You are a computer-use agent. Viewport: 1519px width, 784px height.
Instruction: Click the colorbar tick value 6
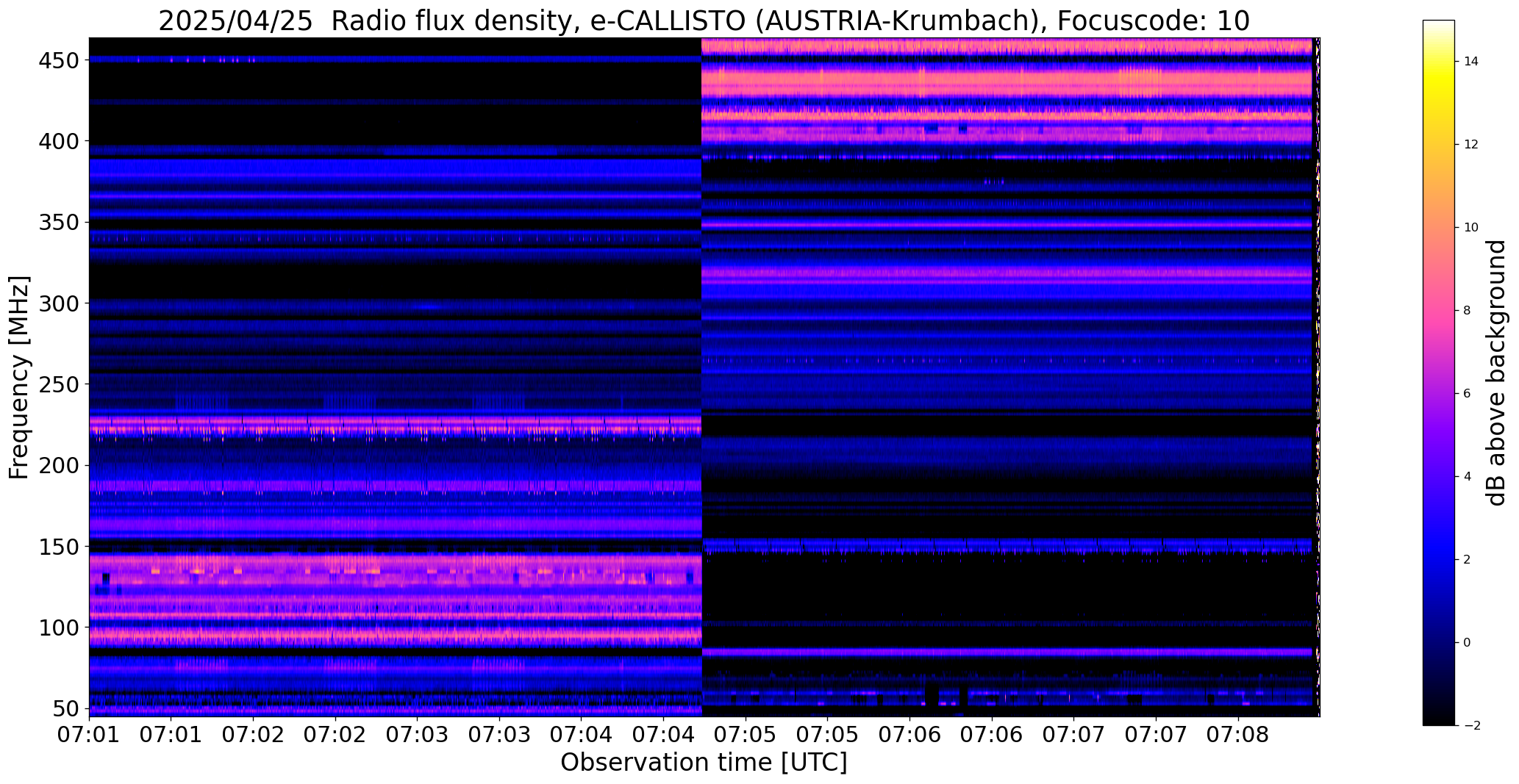click(x=1468, y=394)
